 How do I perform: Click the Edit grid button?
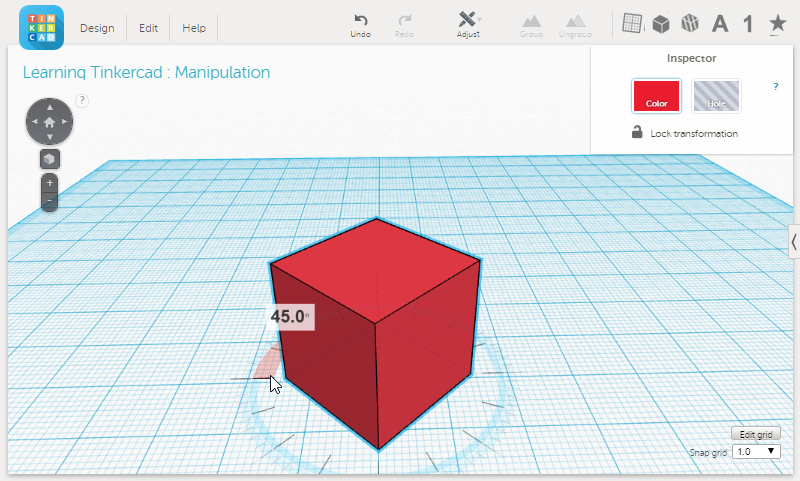coord(756,435)
